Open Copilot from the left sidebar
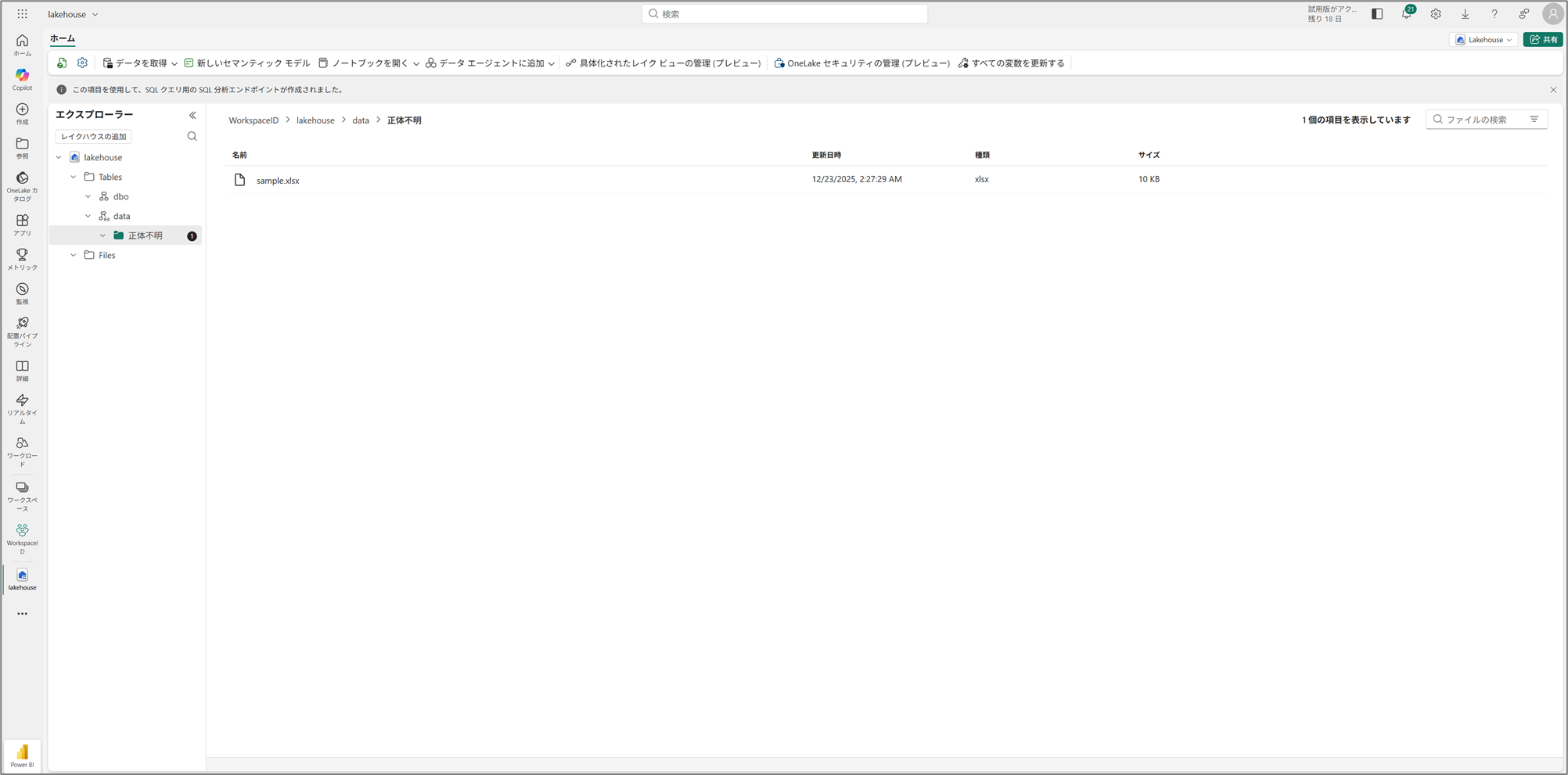Viewport: 1568px width, 775px height. [22, 78]
